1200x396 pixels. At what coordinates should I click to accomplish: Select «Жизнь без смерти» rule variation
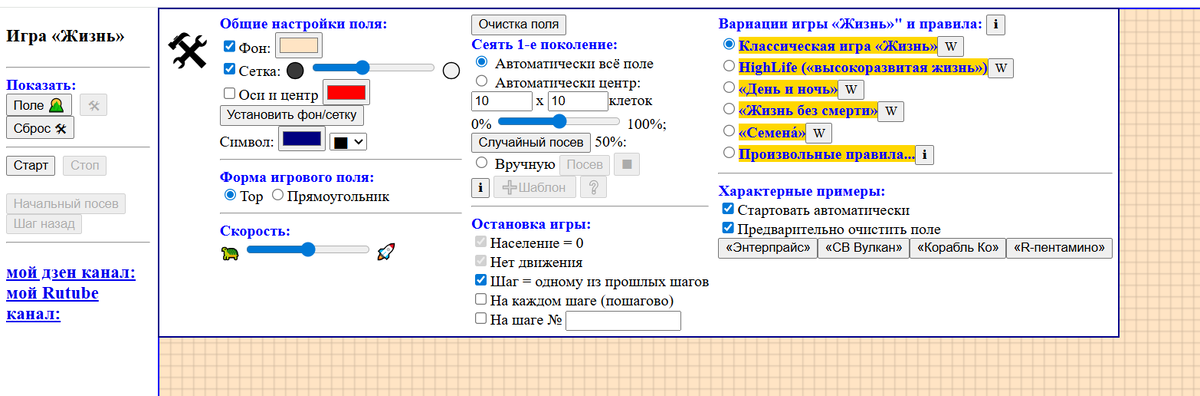click(x=728, y=110)
